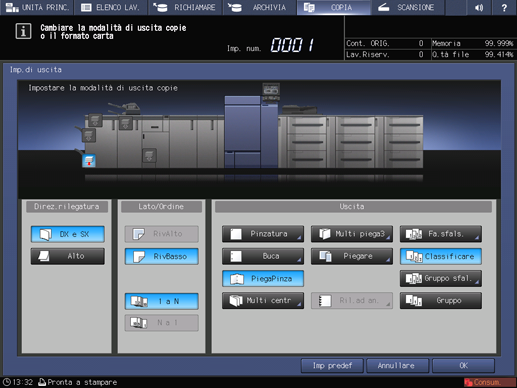Select 1 a N output order

(162, 301)
